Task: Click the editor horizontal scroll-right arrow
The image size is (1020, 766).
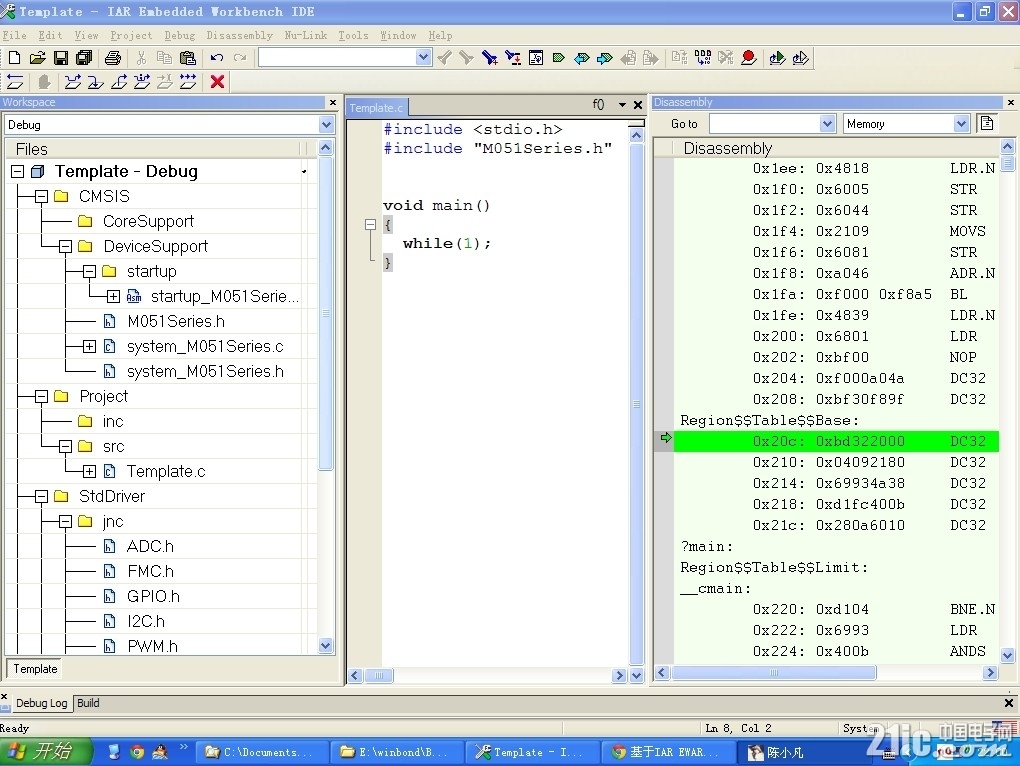Action: click(x=619, y=675)
